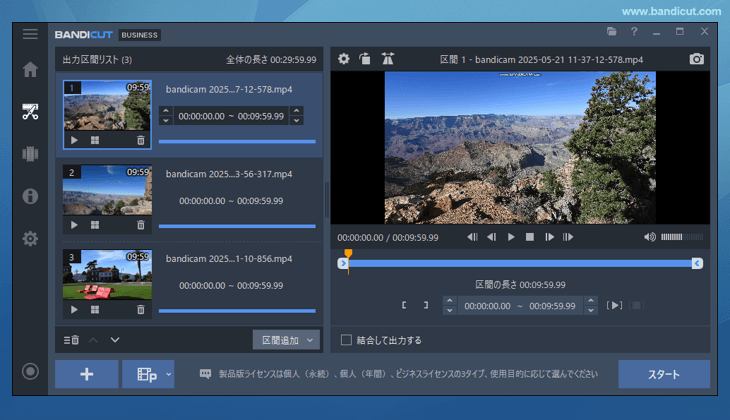Enable the 結合して出力する checkbox
This screenshot has height=420, width=730.
(346, 340)
